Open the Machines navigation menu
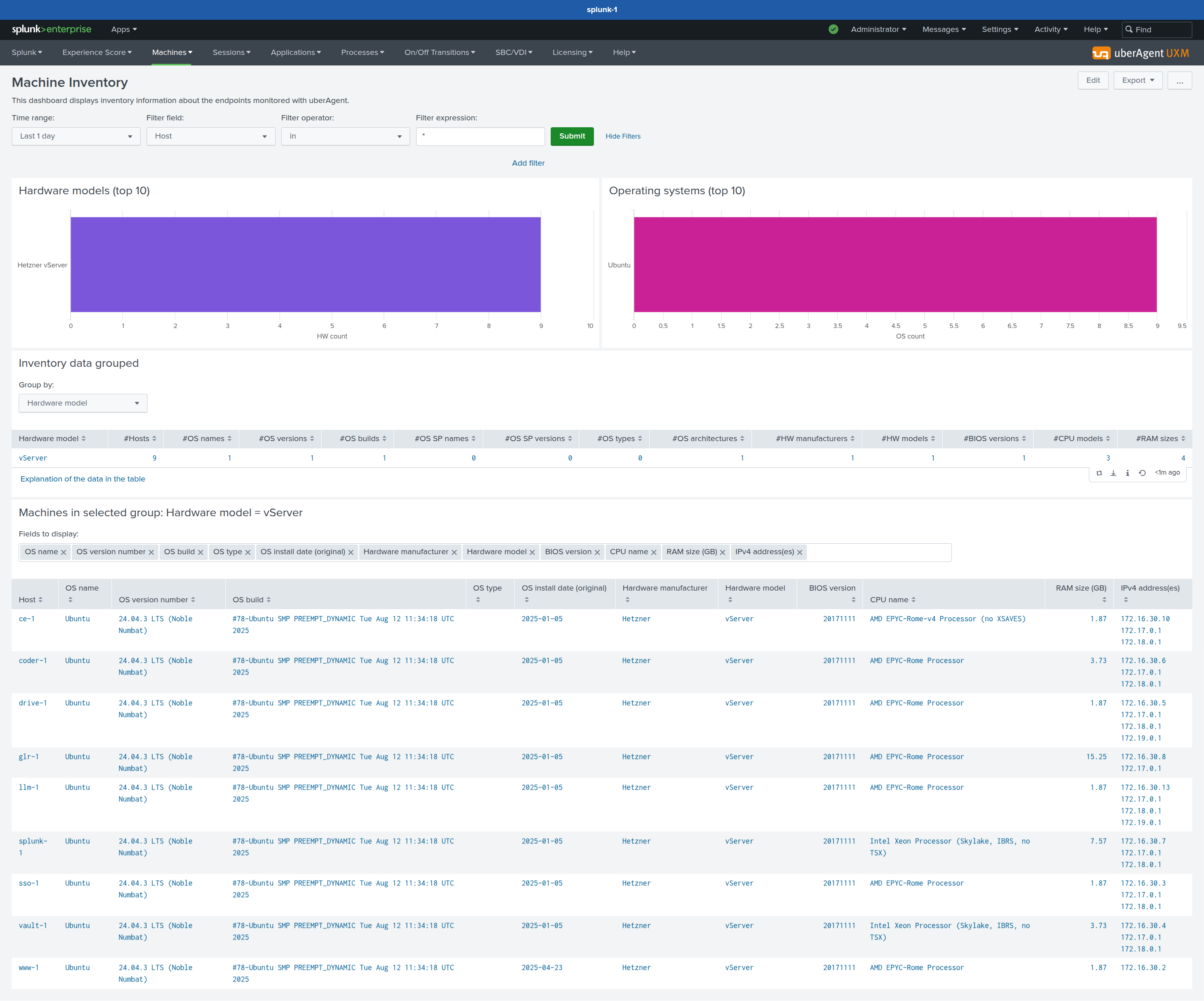The height and width of the screenshot is (1001, 1204). (x=172, y=52)
